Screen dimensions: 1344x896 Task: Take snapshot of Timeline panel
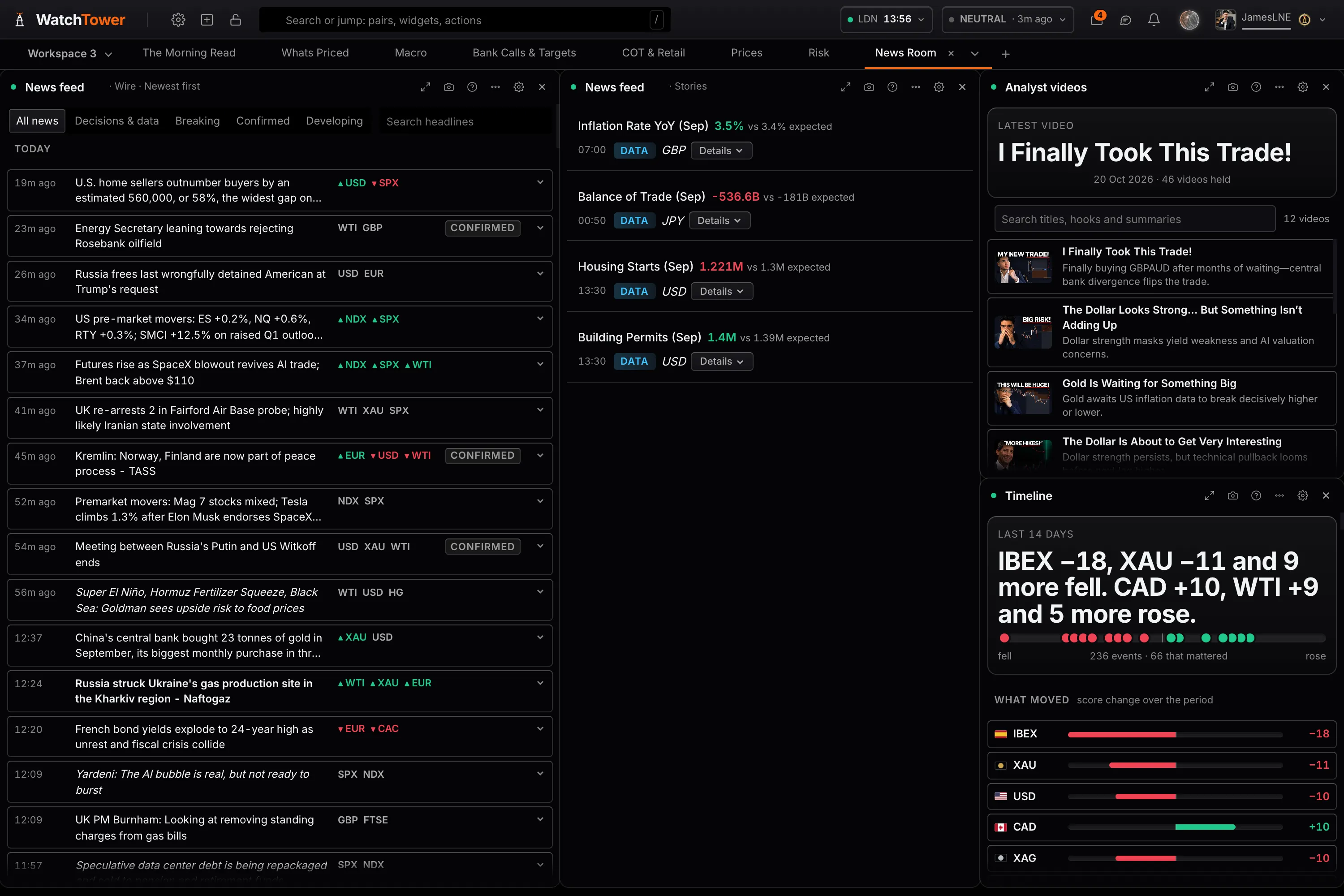click(1233, 495)
